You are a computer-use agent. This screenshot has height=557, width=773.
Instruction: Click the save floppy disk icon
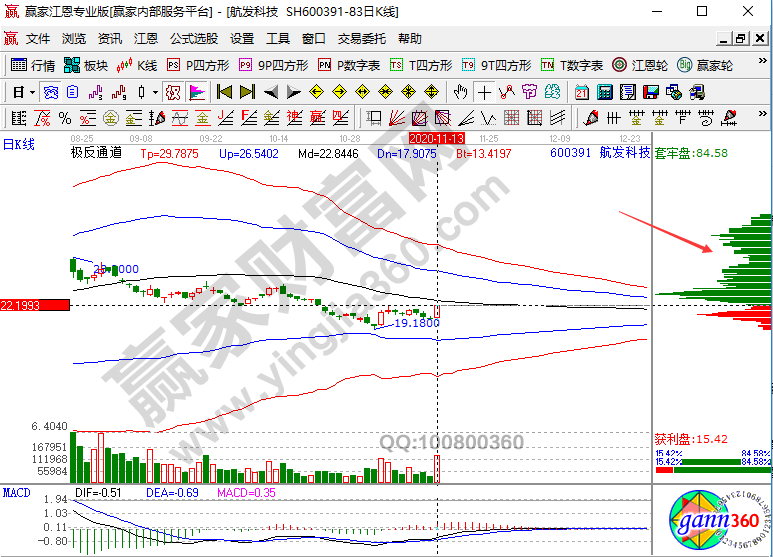[x=650, y=92]
